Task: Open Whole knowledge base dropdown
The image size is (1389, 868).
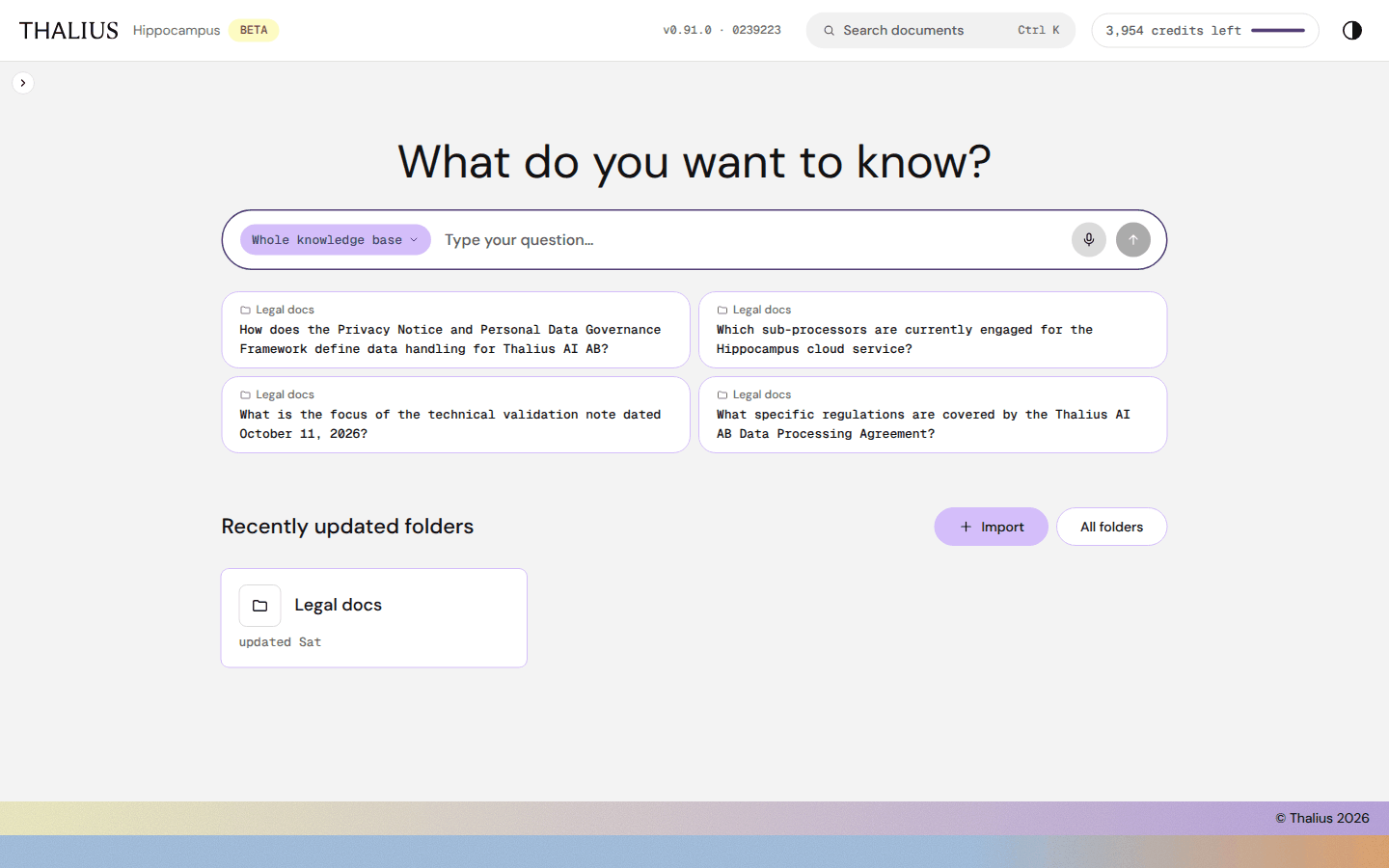Action: (x=335, y=240)
